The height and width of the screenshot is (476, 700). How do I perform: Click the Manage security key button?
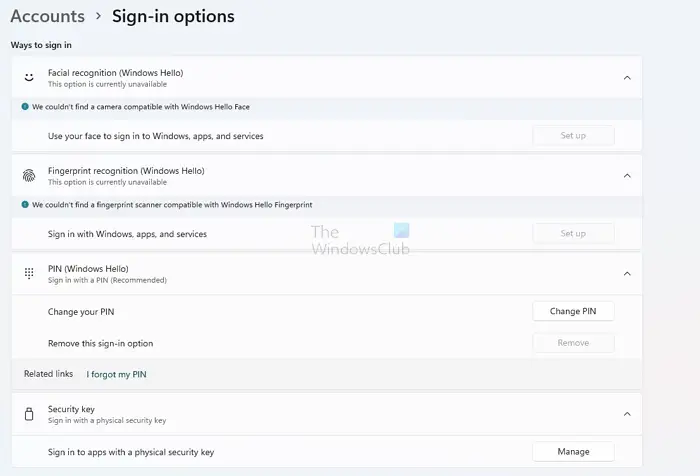tap(573, 452)
